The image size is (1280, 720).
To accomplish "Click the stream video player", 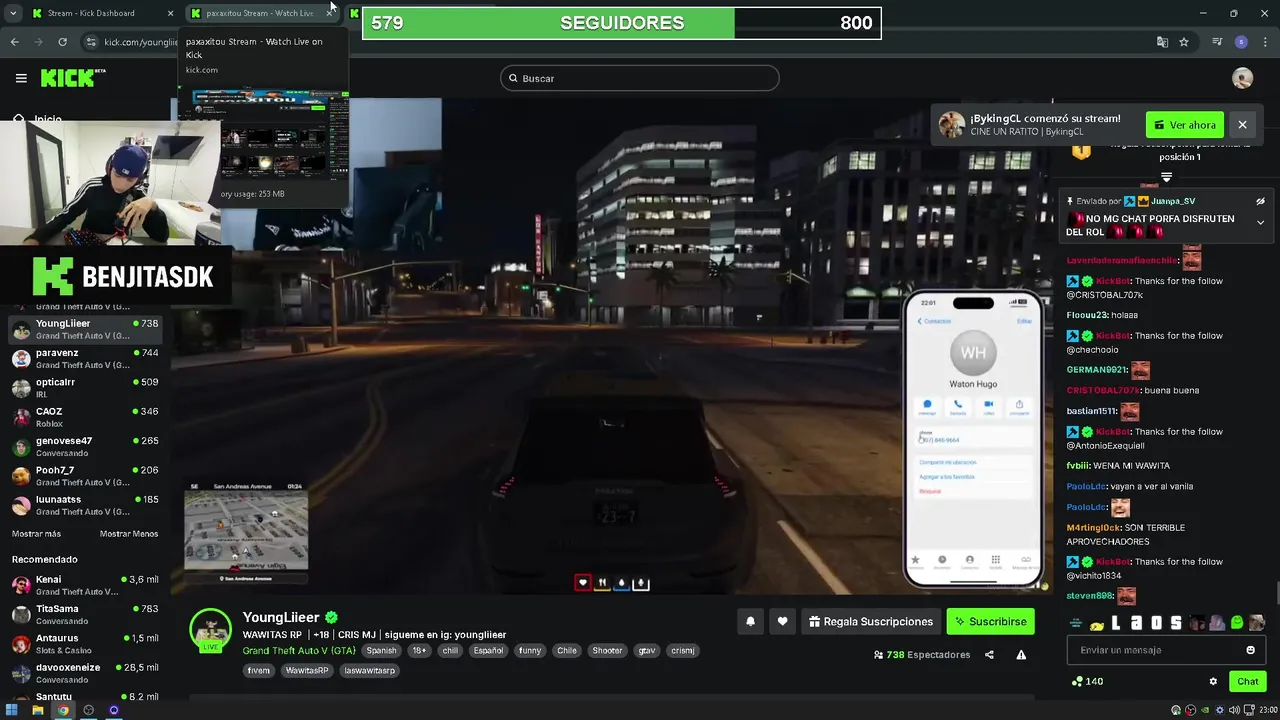I will tap(610, 345).
